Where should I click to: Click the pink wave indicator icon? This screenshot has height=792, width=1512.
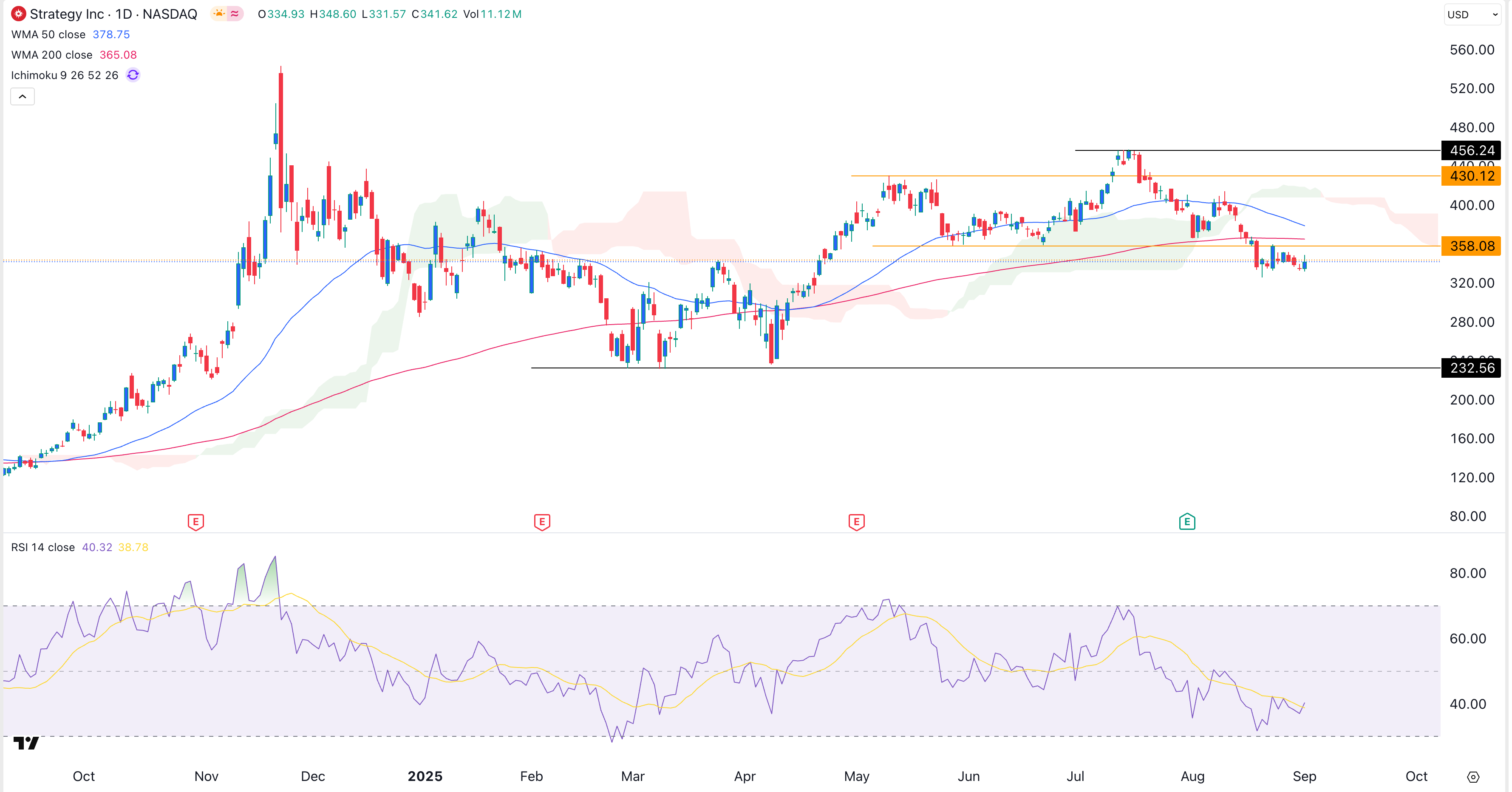(235, 14)
